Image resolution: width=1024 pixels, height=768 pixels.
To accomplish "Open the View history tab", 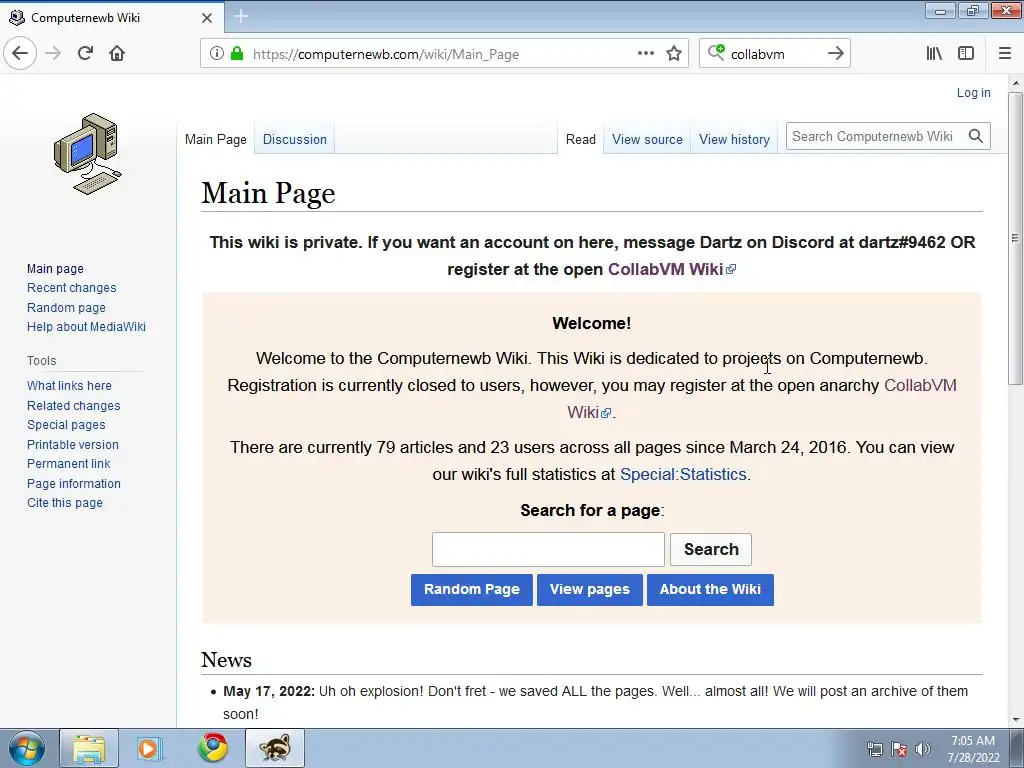I will [x=734, y=139].
